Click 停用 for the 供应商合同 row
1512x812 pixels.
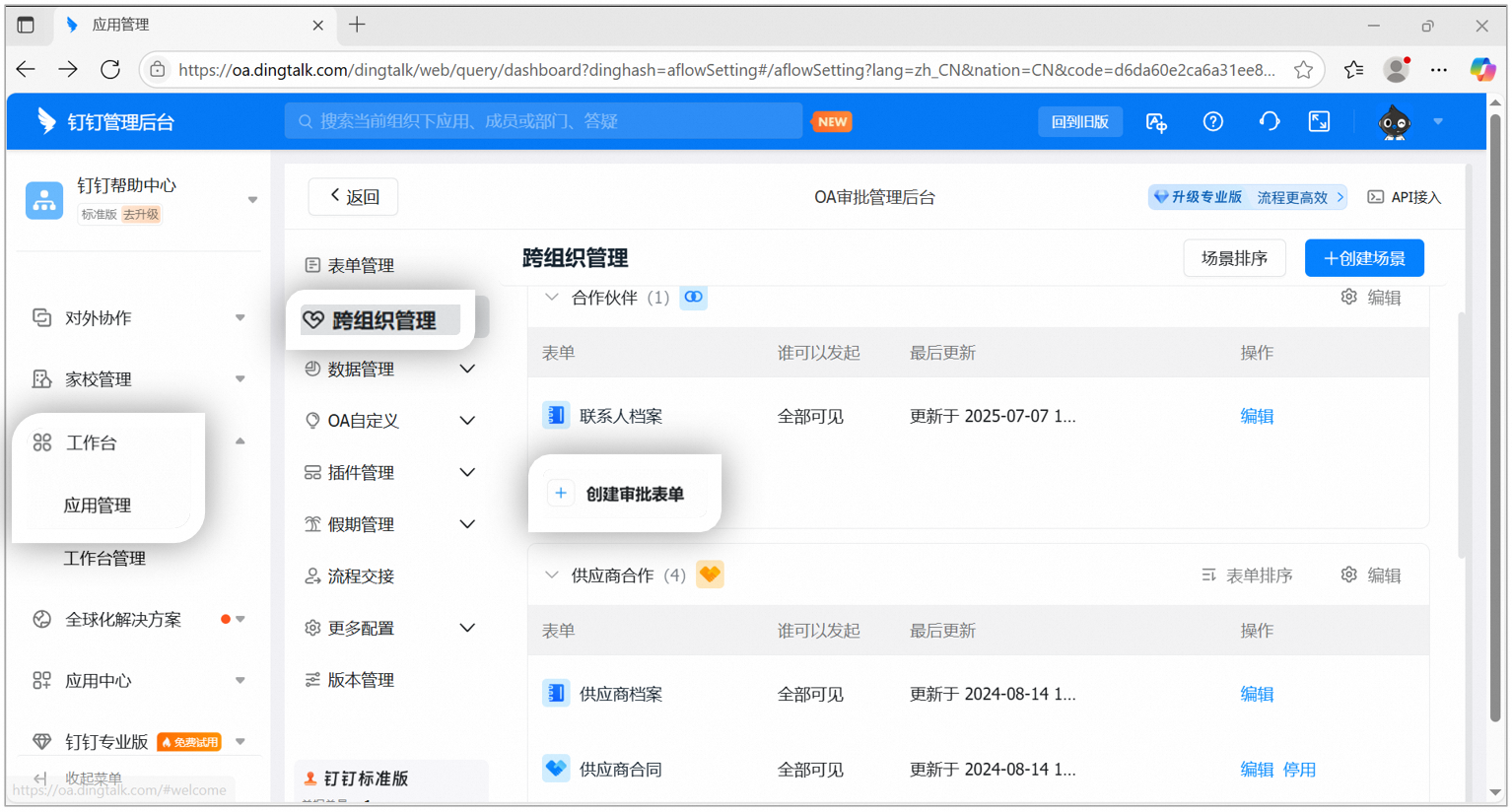(x=1299, y=769)
